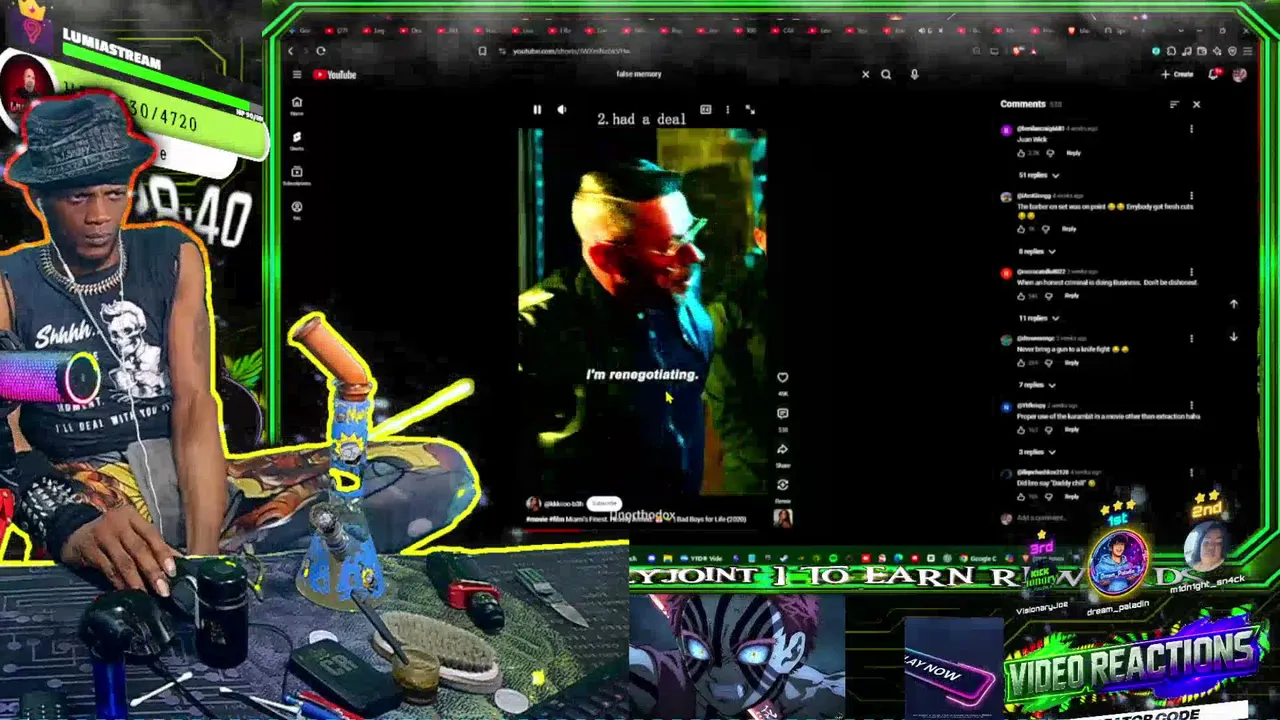The width and height of the screenshot is (1280, 720).
Task: Subscribe to the Shorts channel
Action: click(604, 504)
